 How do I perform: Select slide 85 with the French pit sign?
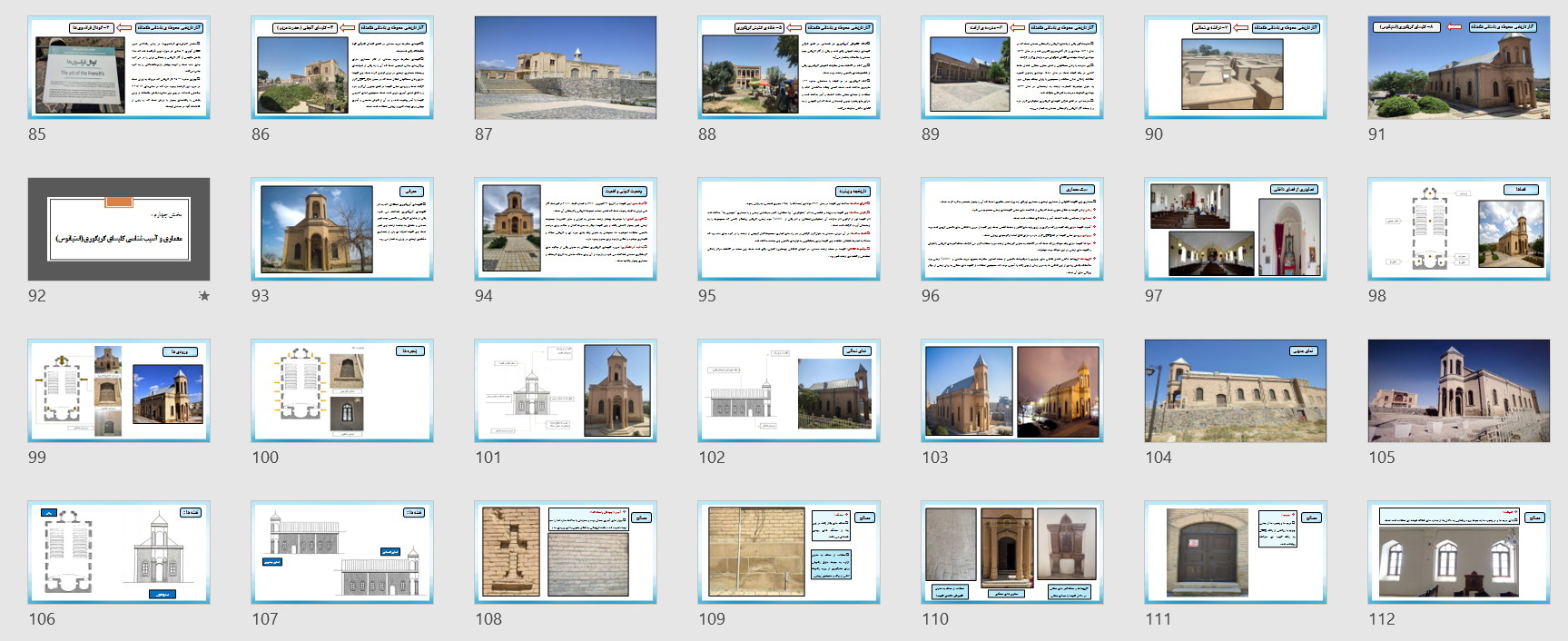pyautogui.click(x=119, y=67)
